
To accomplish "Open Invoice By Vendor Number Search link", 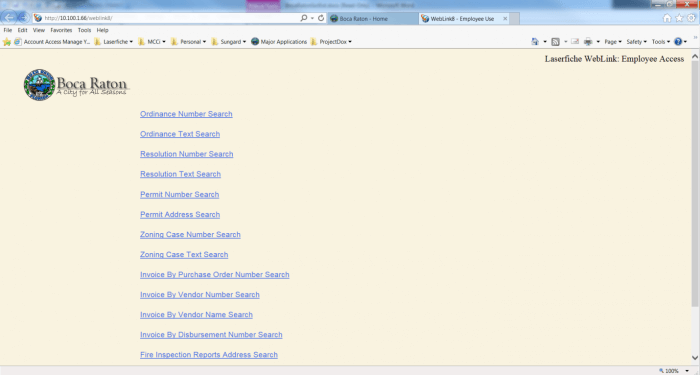I will pyautogui.click(x=200, y=295).
